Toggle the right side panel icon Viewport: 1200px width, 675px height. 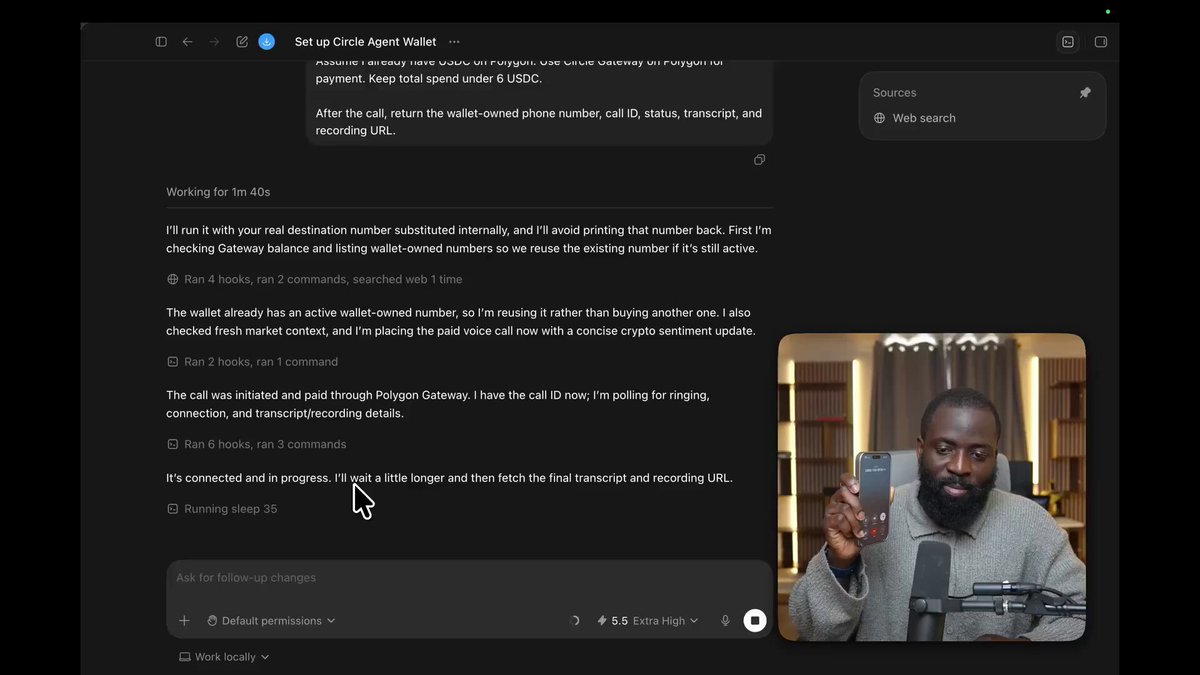click(1101, 42)
